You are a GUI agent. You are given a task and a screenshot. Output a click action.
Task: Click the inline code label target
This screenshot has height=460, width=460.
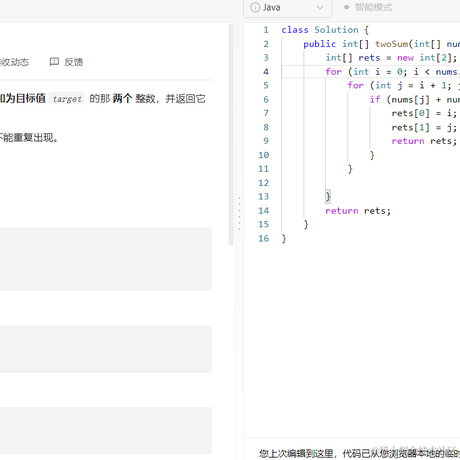click(67, 99)
